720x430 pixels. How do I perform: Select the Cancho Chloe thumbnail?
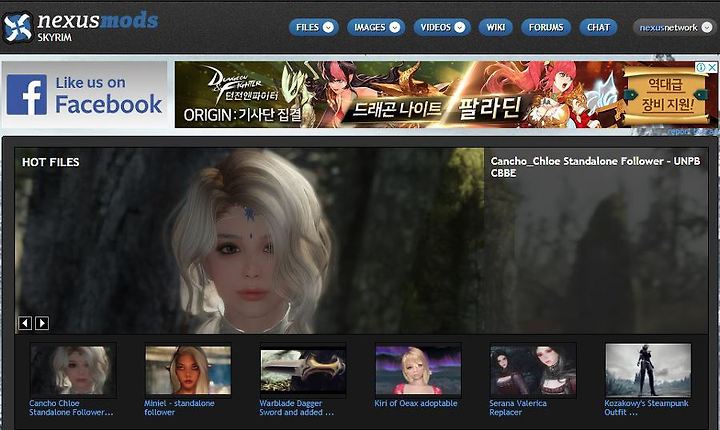[x=73, y=370]
